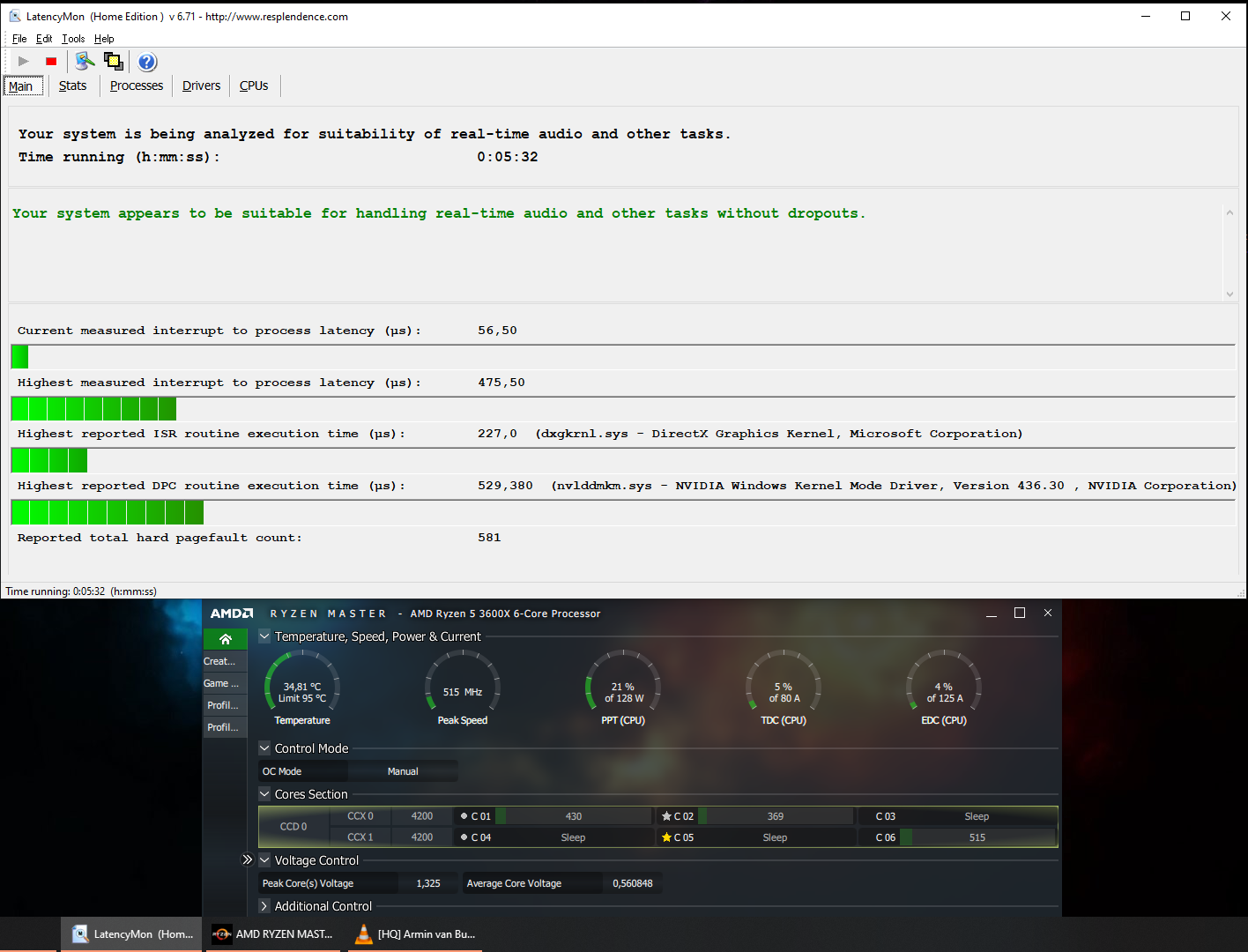Switch to the Processes tab
1248x952 pixels.
pos(137,86)
